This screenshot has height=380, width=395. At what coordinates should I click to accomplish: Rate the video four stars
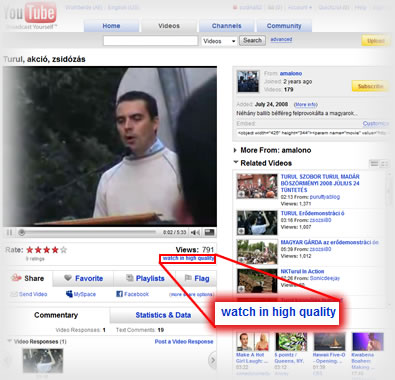tap(55, 250)
